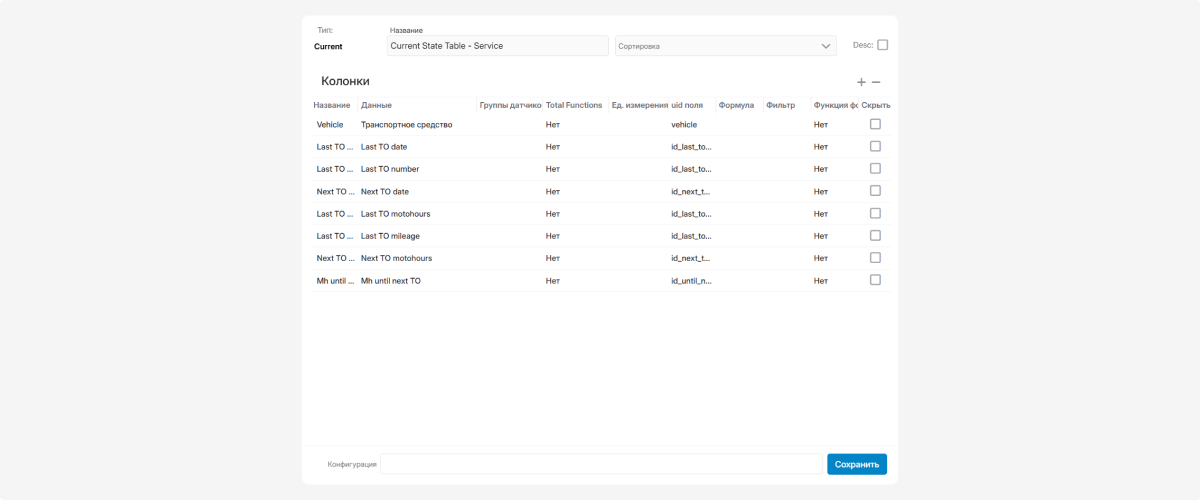Click the Current type label

(x=328, y=46)
